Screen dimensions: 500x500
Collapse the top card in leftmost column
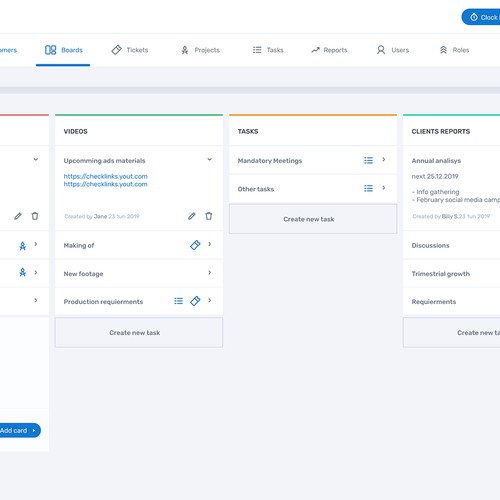(x=36, y=159)
